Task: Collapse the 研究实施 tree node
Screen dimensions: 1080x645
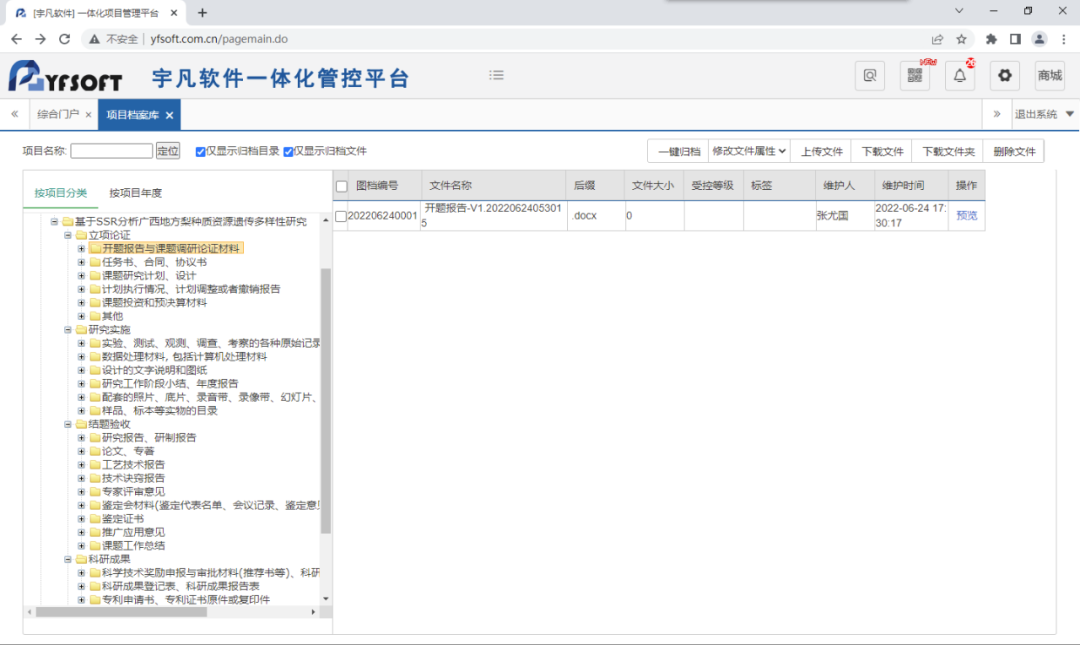Action: coord(68,329)
